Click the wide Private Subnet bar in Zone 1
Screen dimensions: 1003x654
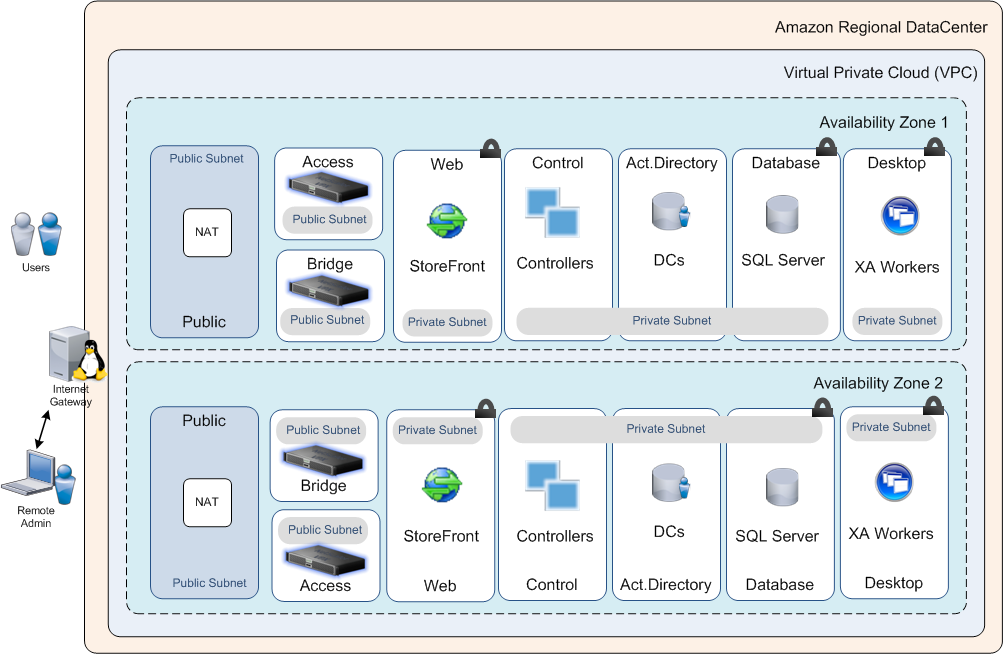pos(671,321)
